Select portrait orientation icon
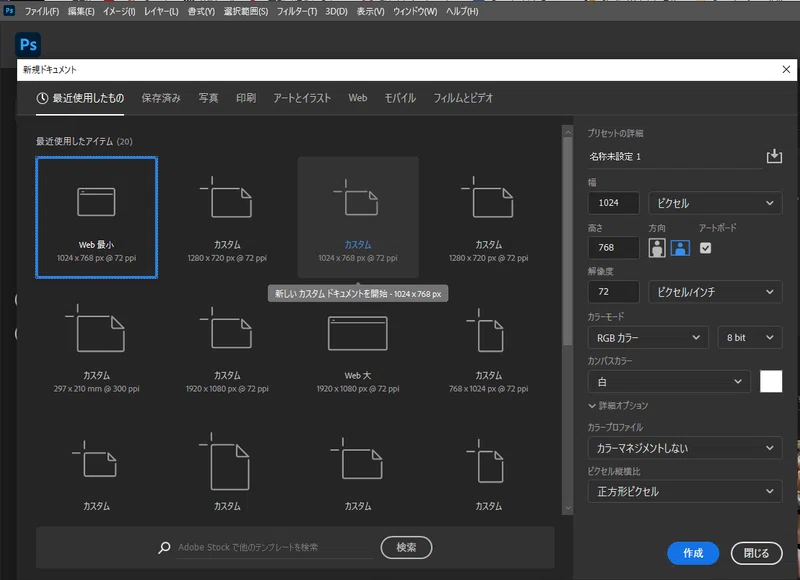800x580 pixels. pos(657,248)
